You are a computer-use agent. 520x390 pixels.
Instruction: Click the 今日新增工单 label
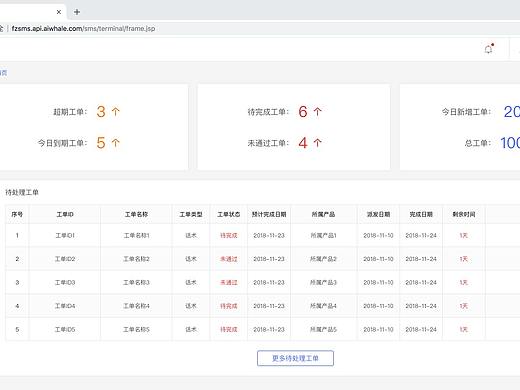466,112
